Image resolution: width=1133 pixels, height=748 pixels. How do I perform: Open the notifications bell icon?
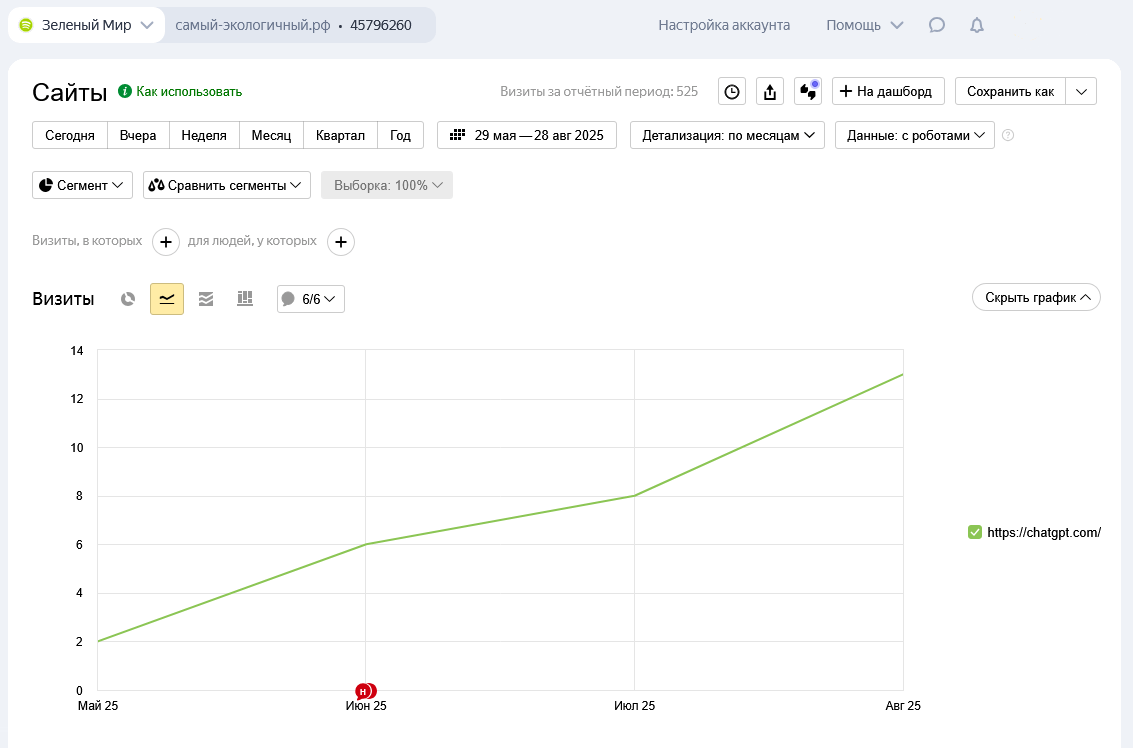(x=977, y=25)
